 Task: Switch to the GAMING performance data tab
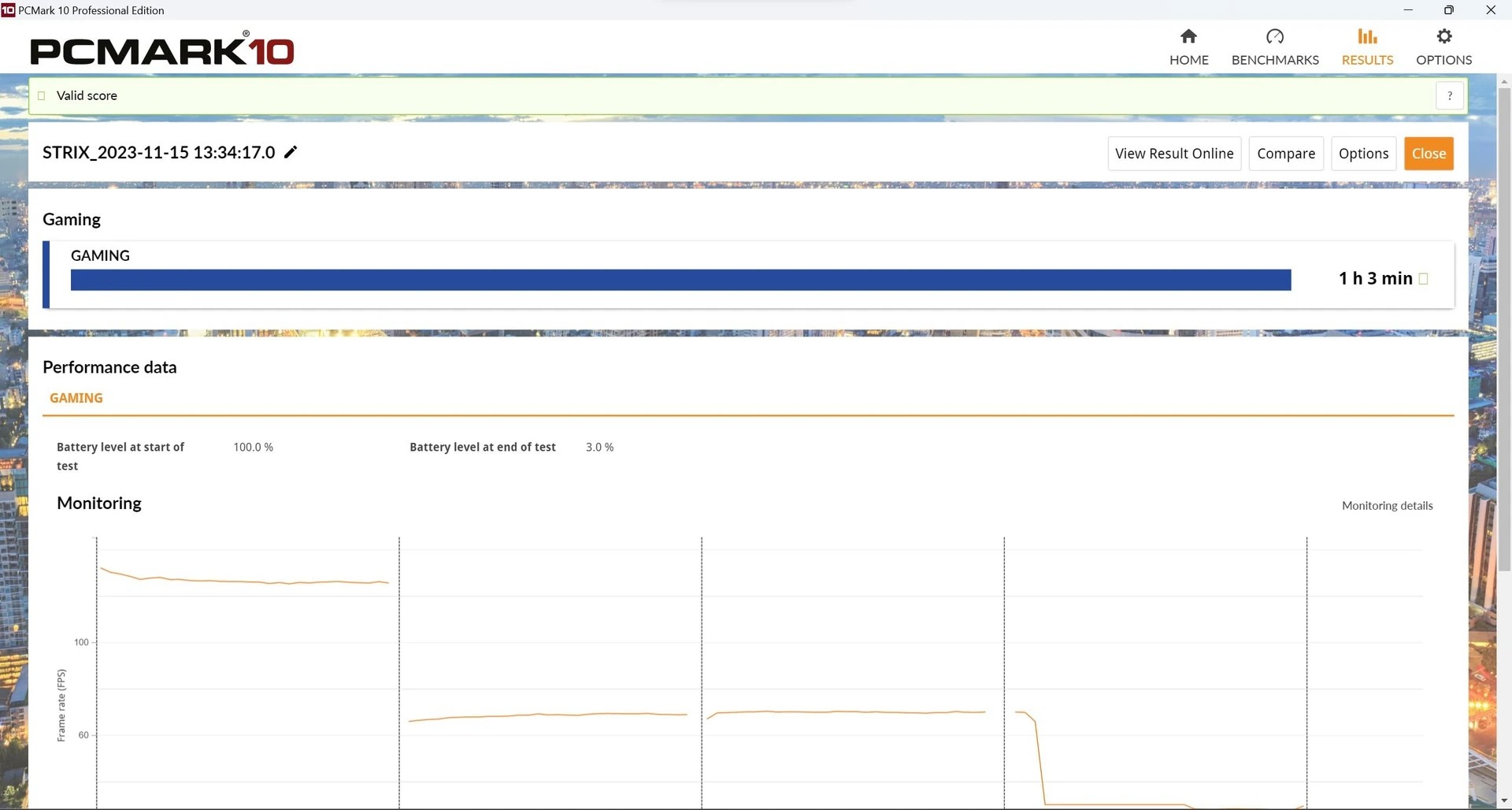[x=76, y=398]
